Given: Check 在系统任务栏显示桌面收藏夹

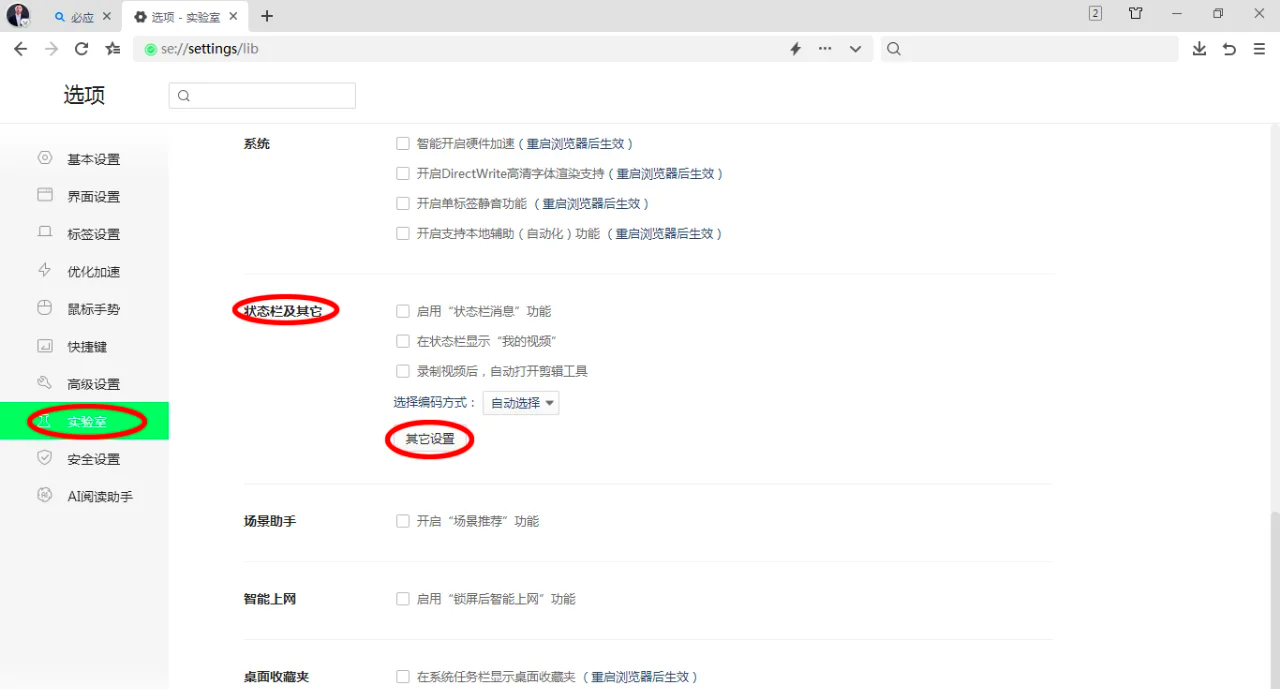Looking at the screenshot, I should (403, 678).
